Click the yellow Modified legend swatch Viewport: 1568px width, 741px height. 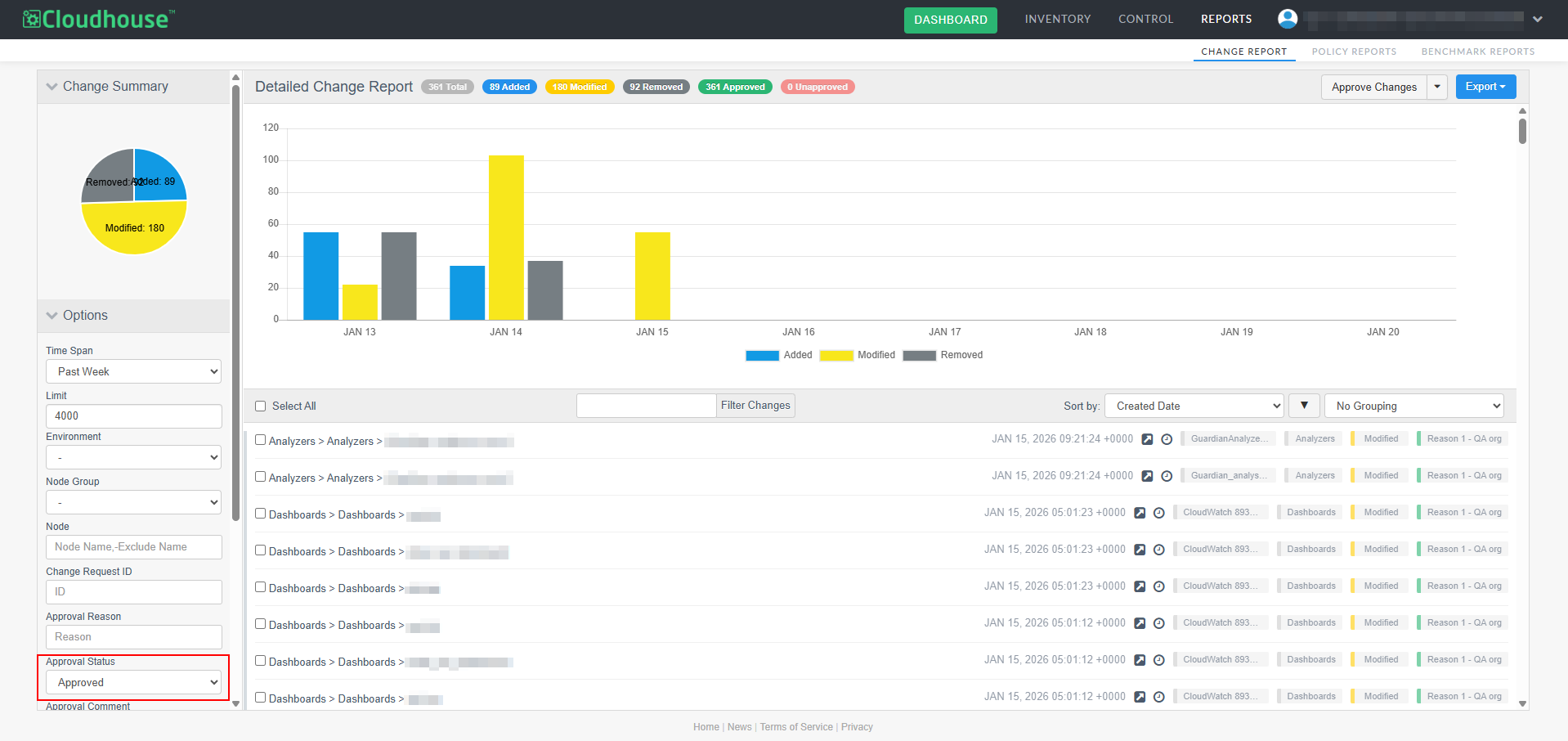click(x=836, y=355)
